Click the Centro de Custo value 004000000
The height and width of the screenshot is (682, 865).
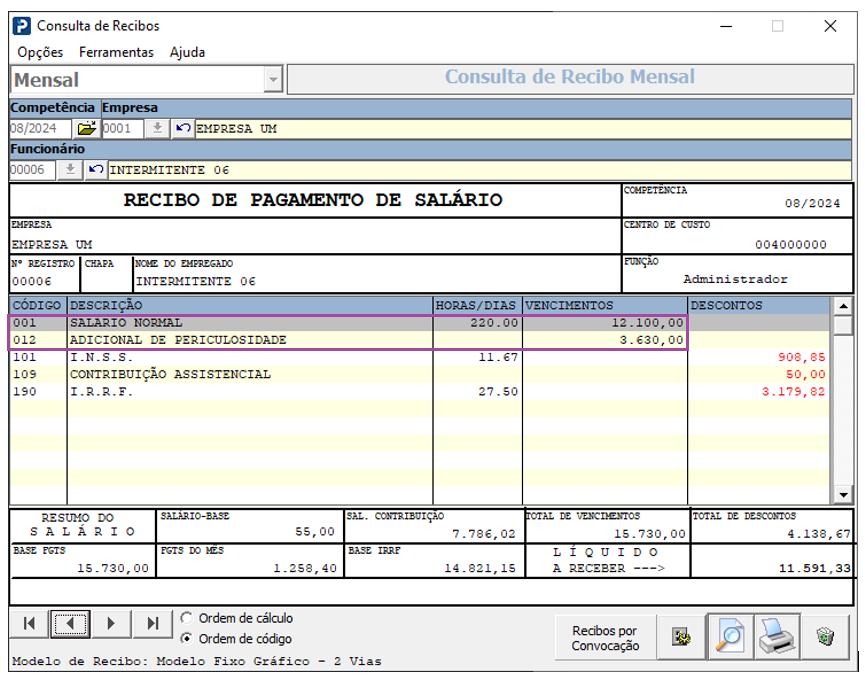tap(791, 244)
